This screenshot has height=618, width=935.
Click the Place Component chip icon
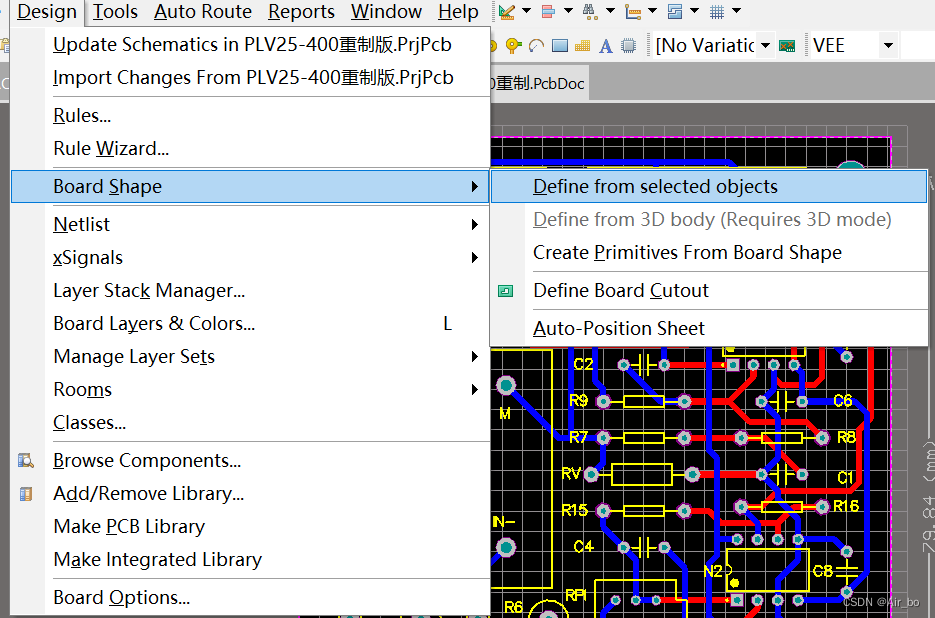pyautogui.click(x=629, y=46)
